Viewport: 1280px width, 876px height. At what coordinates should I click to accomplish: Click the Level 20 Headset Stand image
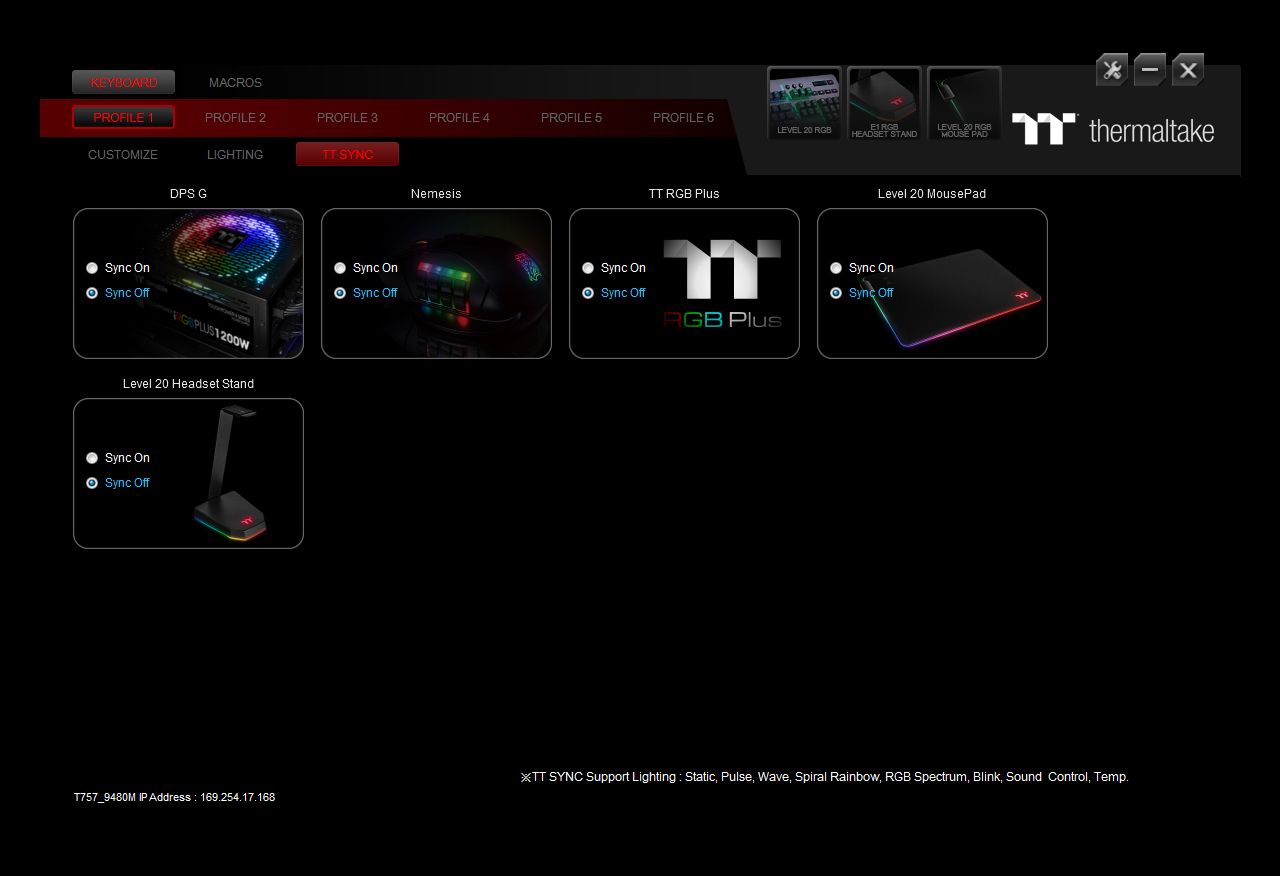coord(229,474)
